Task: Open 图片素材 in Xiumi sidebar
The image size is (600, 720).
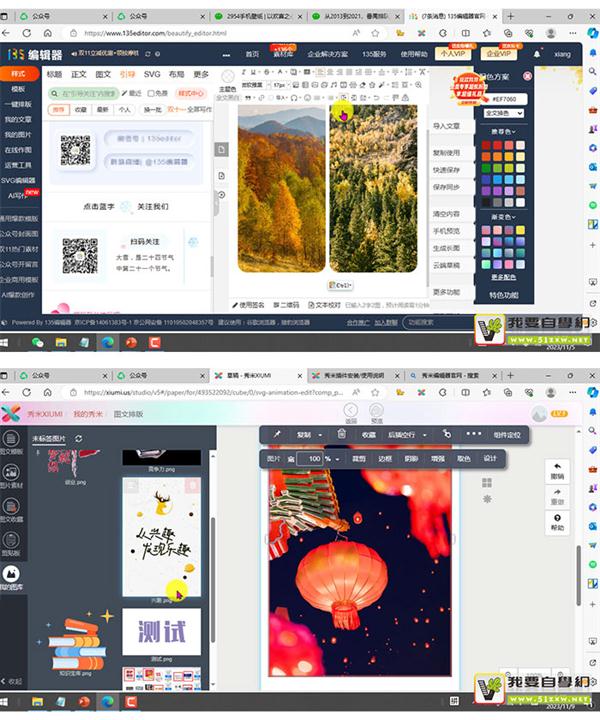Action: 11,476
